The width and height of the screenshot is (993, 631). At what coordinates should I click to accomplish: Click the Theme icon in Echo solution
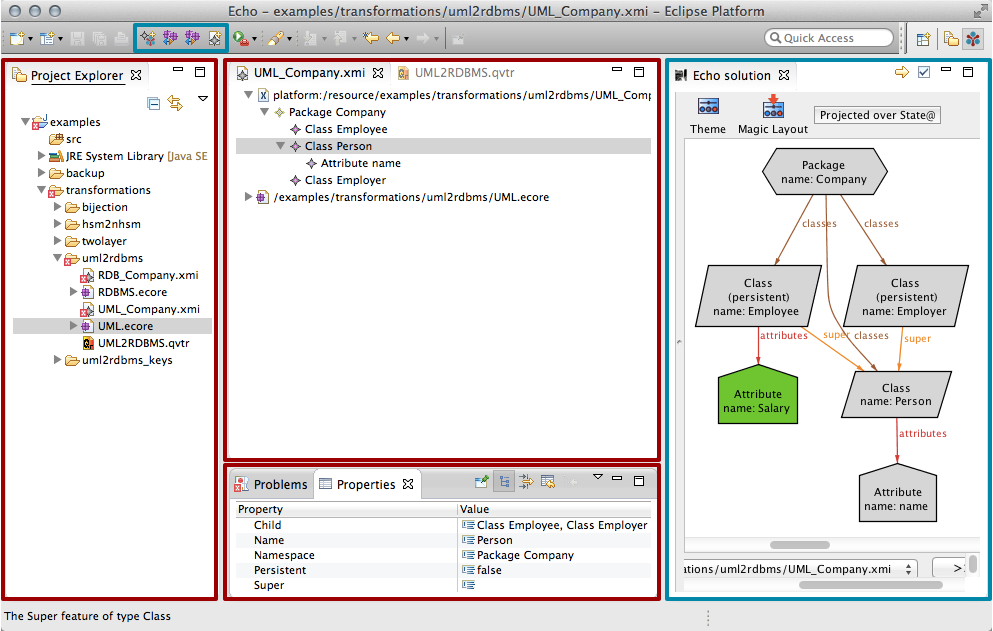(x=708, y=109)
